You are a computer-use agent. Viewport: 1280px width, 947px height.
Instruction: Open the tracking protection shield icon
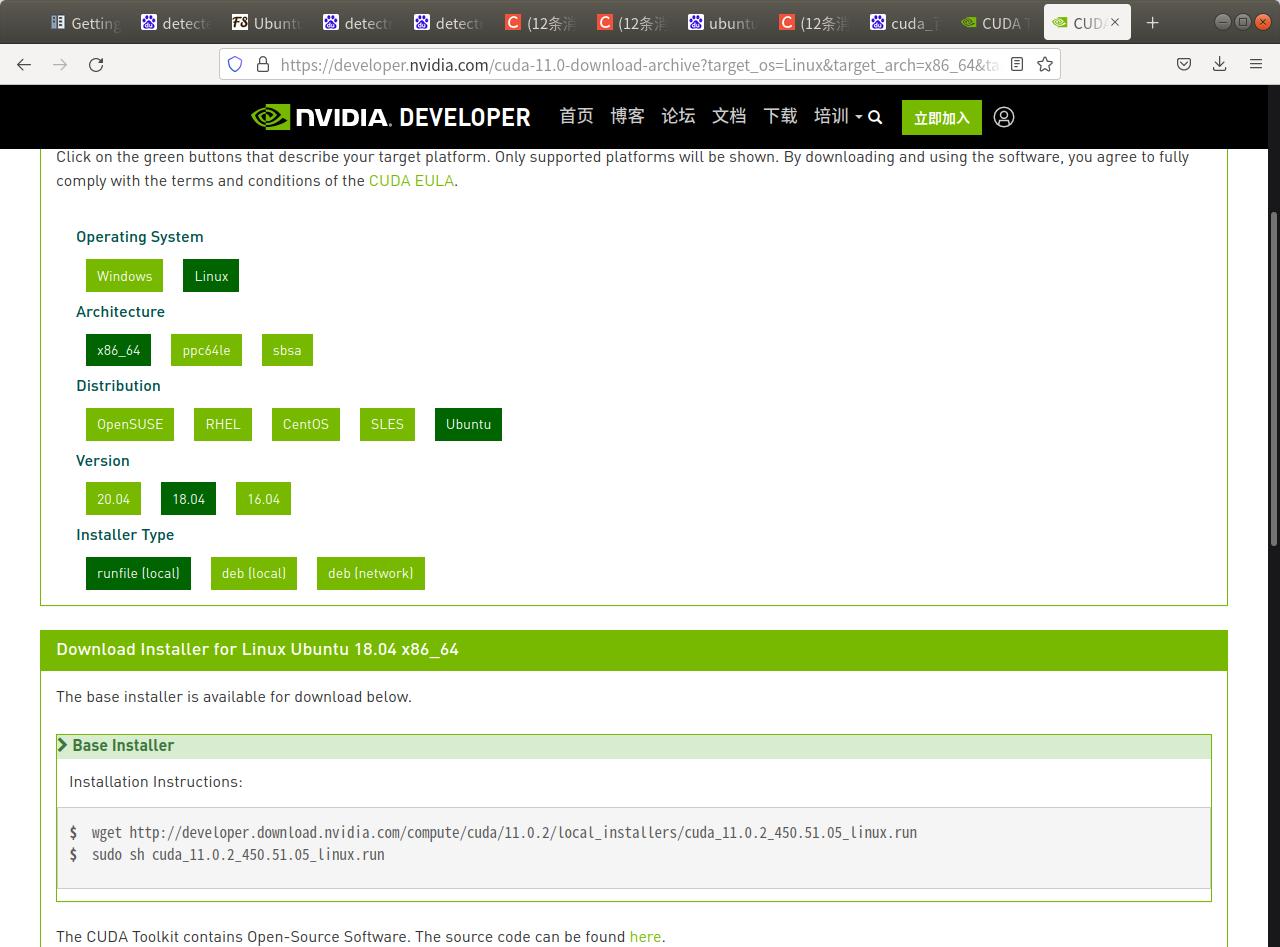(235, 64)
